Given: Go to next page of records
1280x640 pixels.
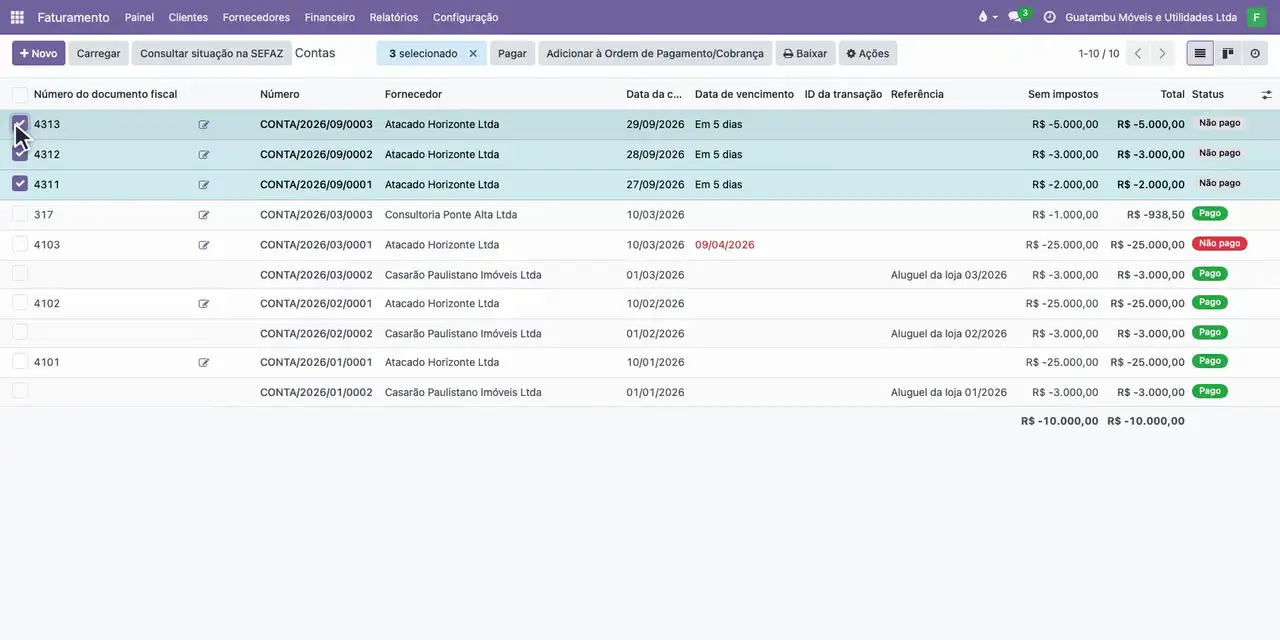Looking at the screenshot, I should pyautogui.click(x=1162, y=53).
